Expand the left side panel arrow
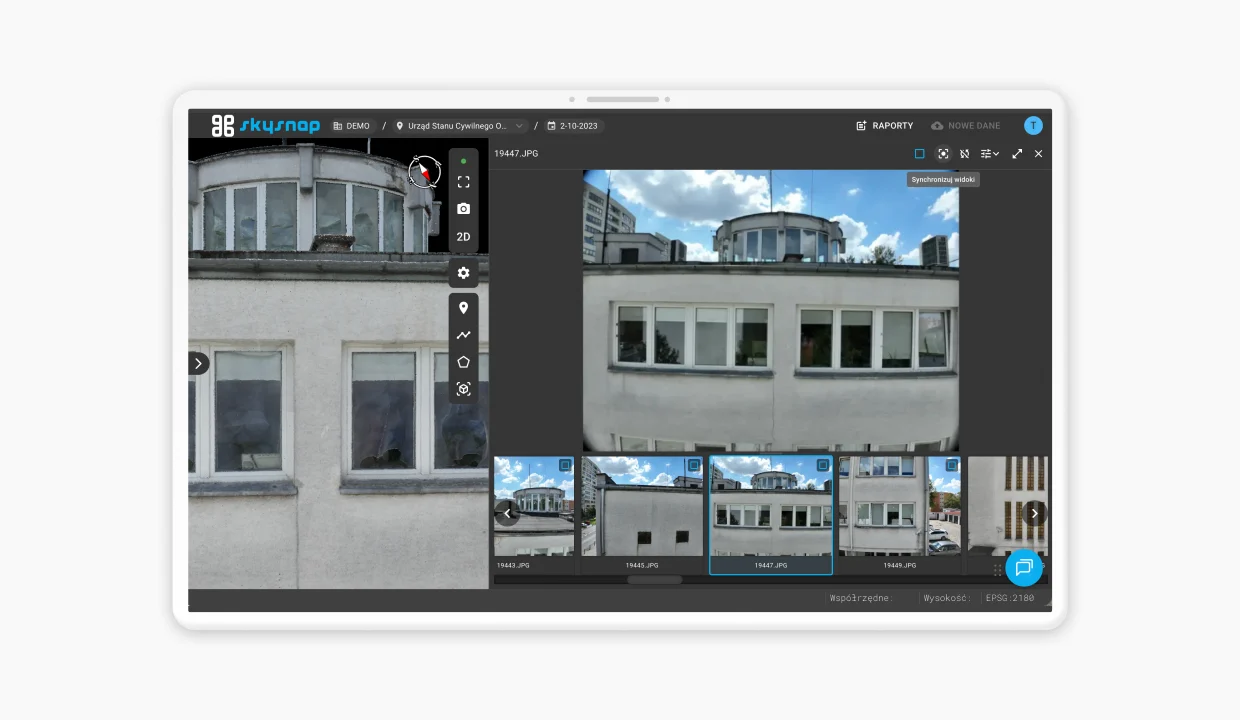 (x=198, y=363)
